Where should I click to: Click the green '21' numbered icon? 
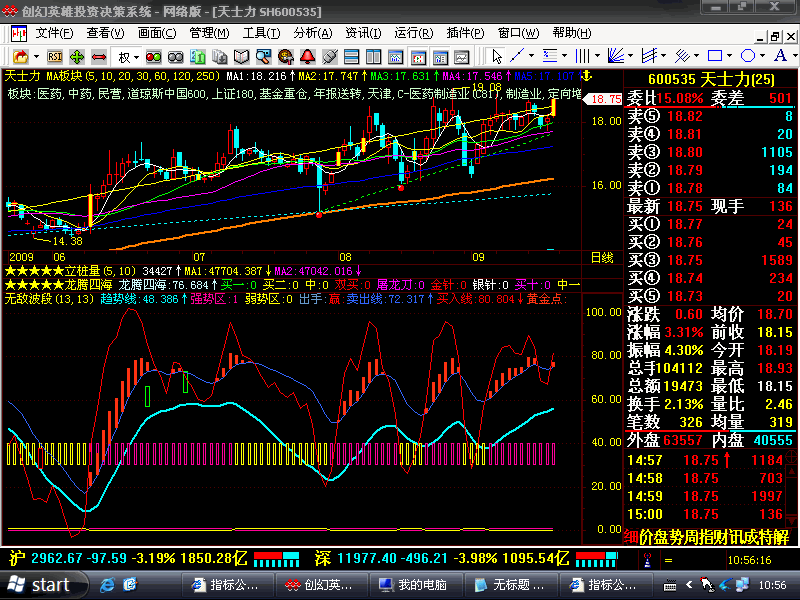click(197, 56)
